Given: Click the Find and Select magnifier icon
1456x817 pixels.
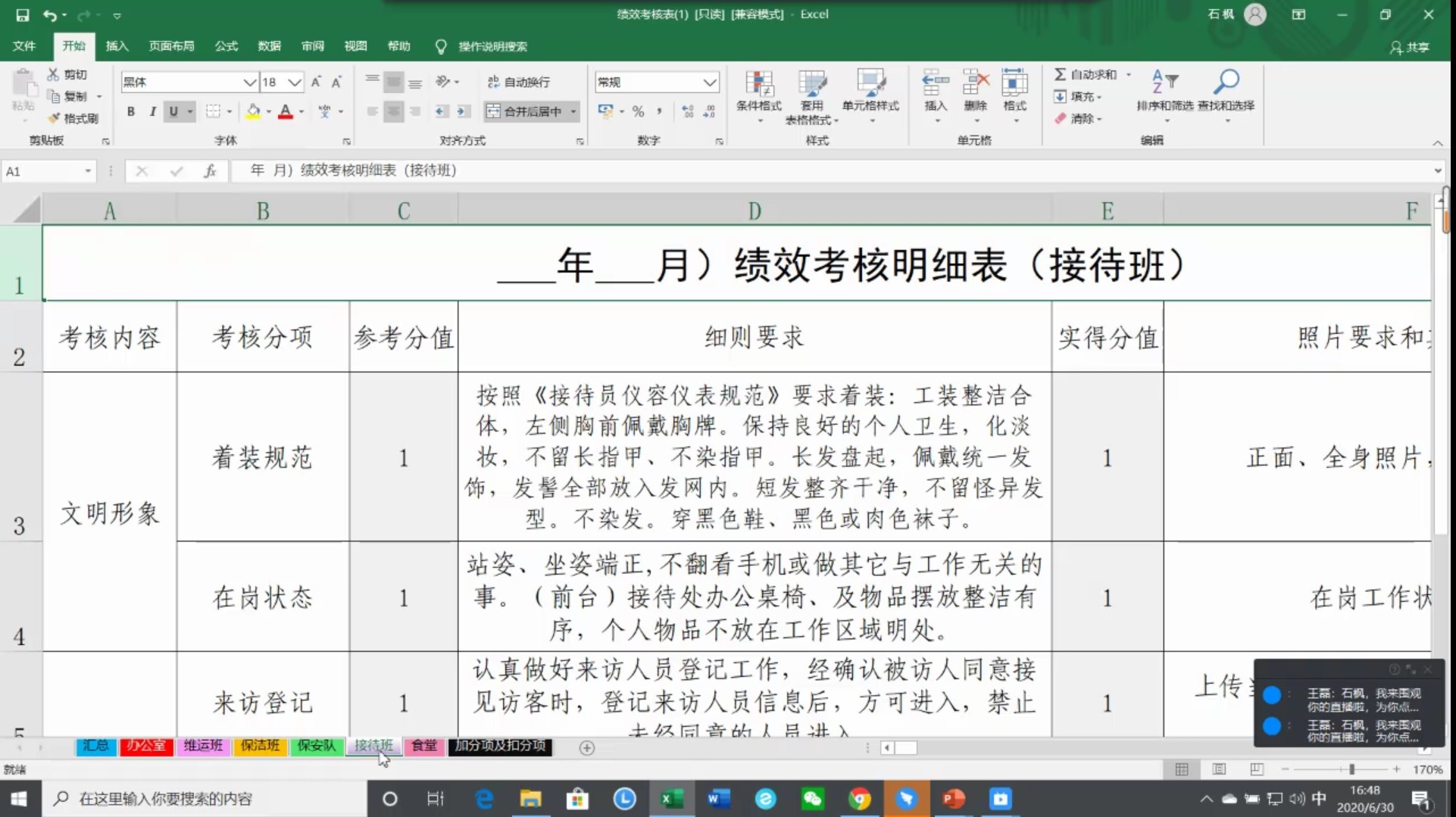Looking at the screenshot, I should pos(1226,82).
